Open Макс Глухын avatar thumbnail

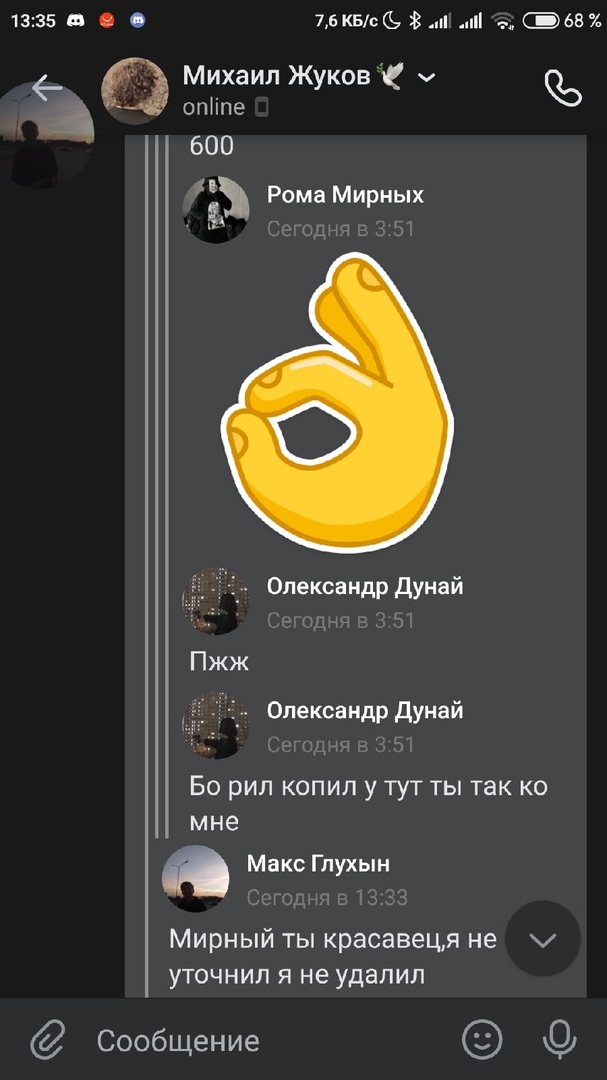pos(196,879)
